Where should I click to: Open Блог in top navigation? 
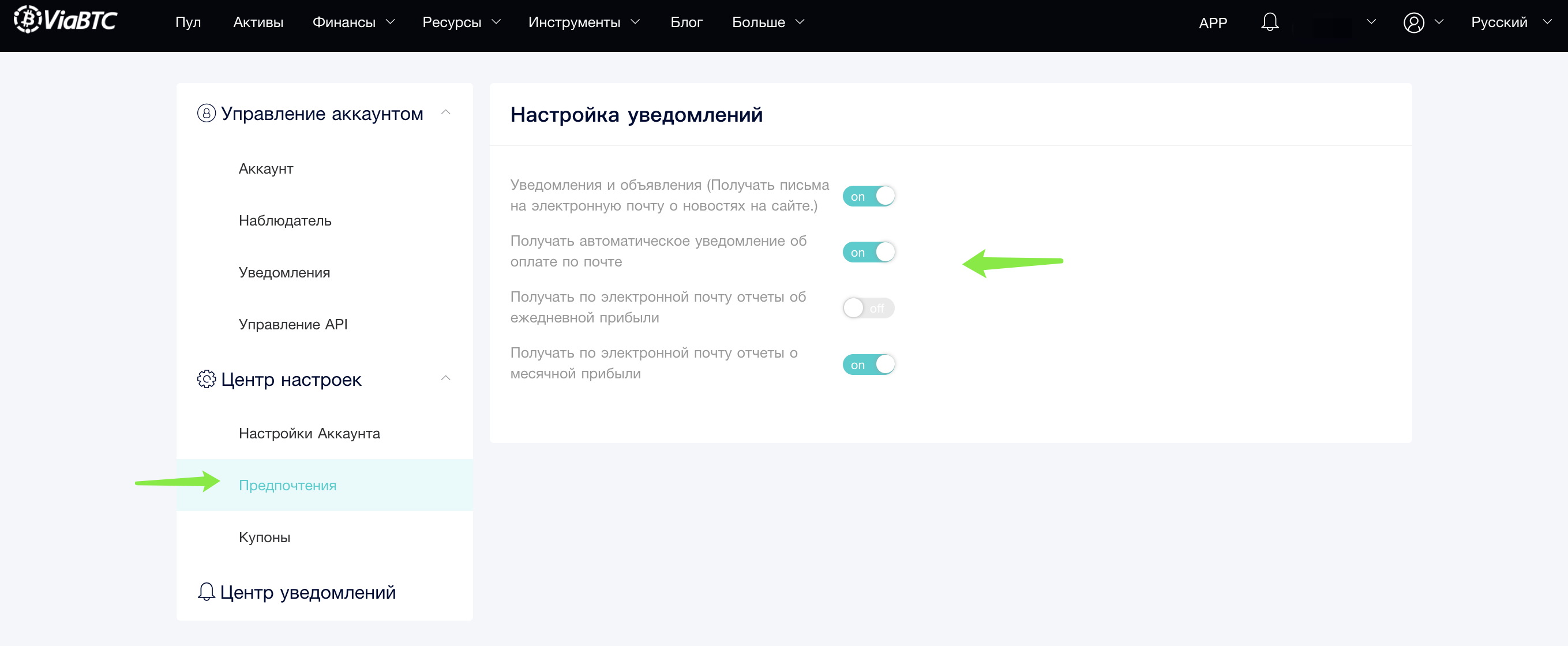click(687, 22)
